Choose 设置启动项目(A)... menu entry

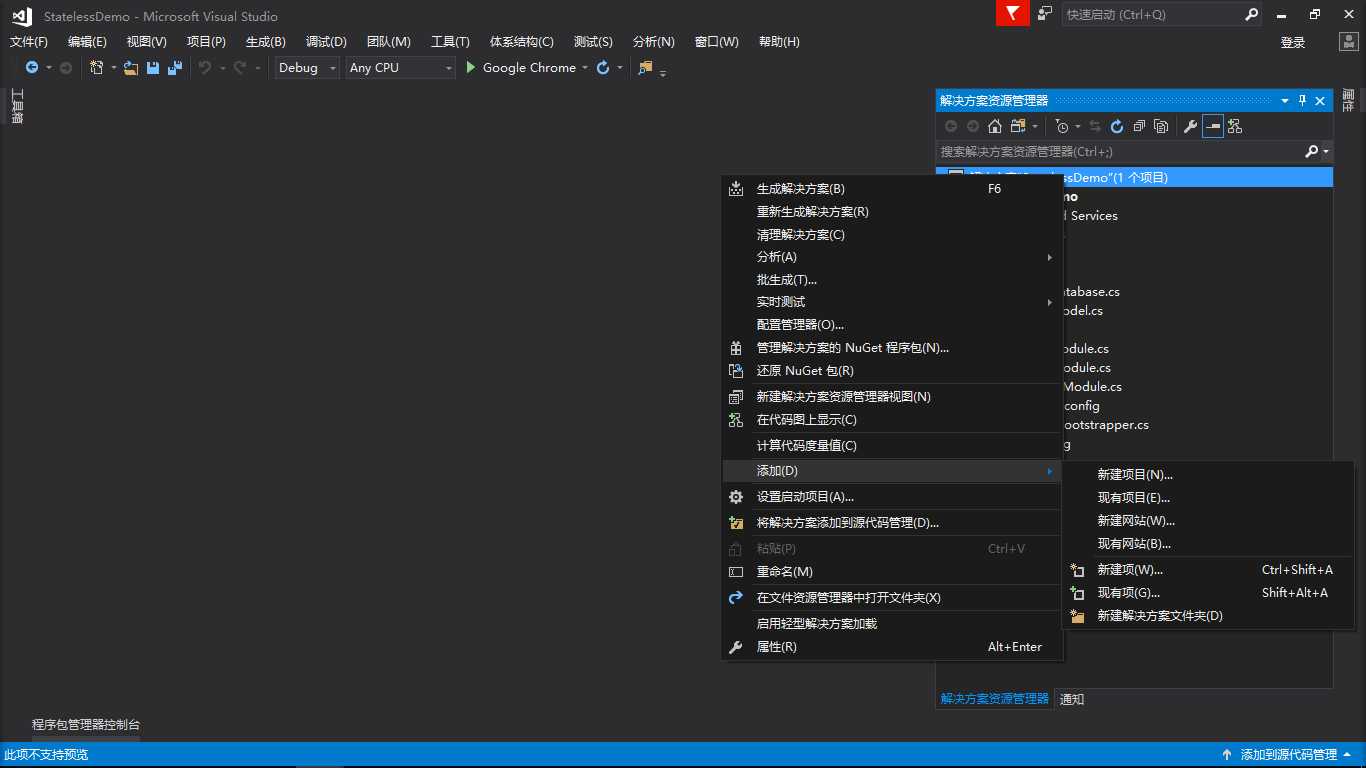pyautogui.click(x=892, y=497)
